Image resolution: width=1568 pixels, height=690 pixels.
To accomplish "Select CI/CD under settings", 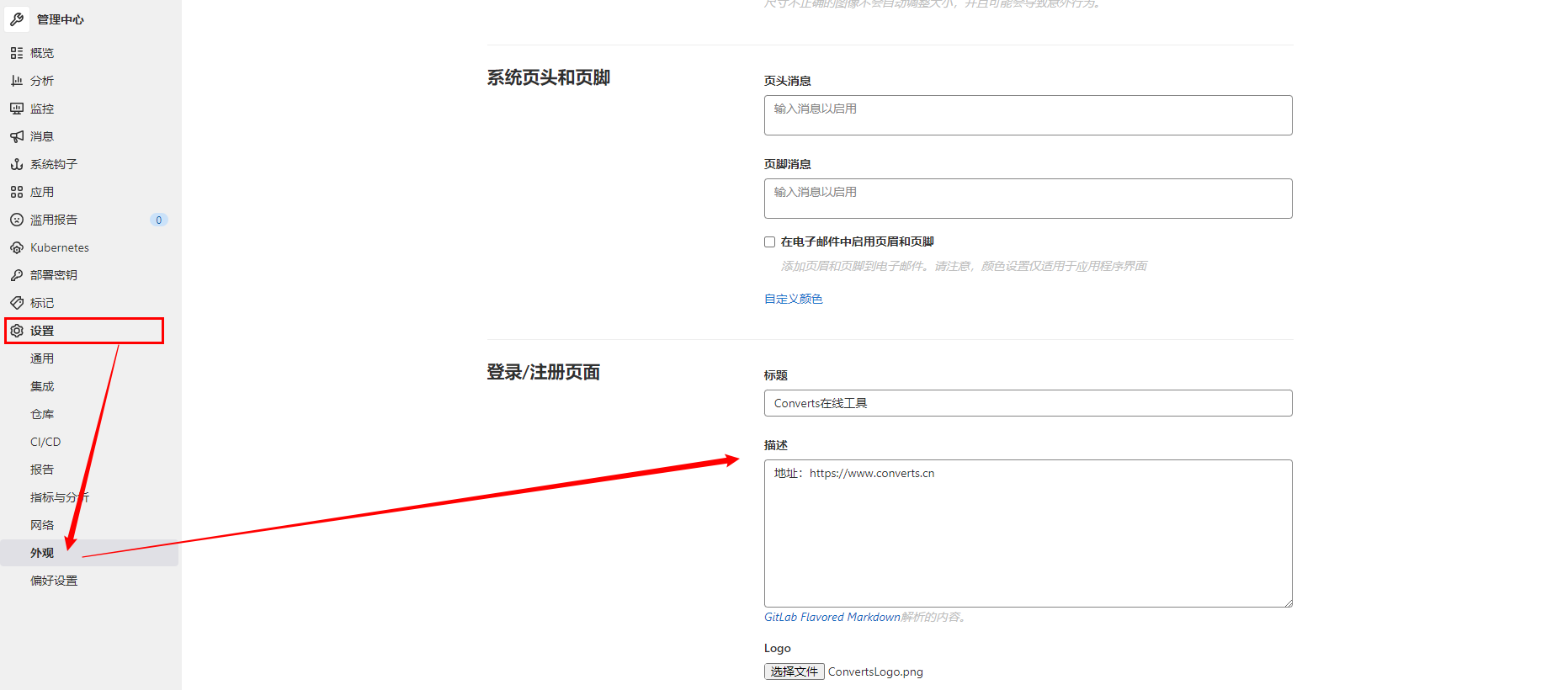I will pyautogui.click(x=45, y=442).
